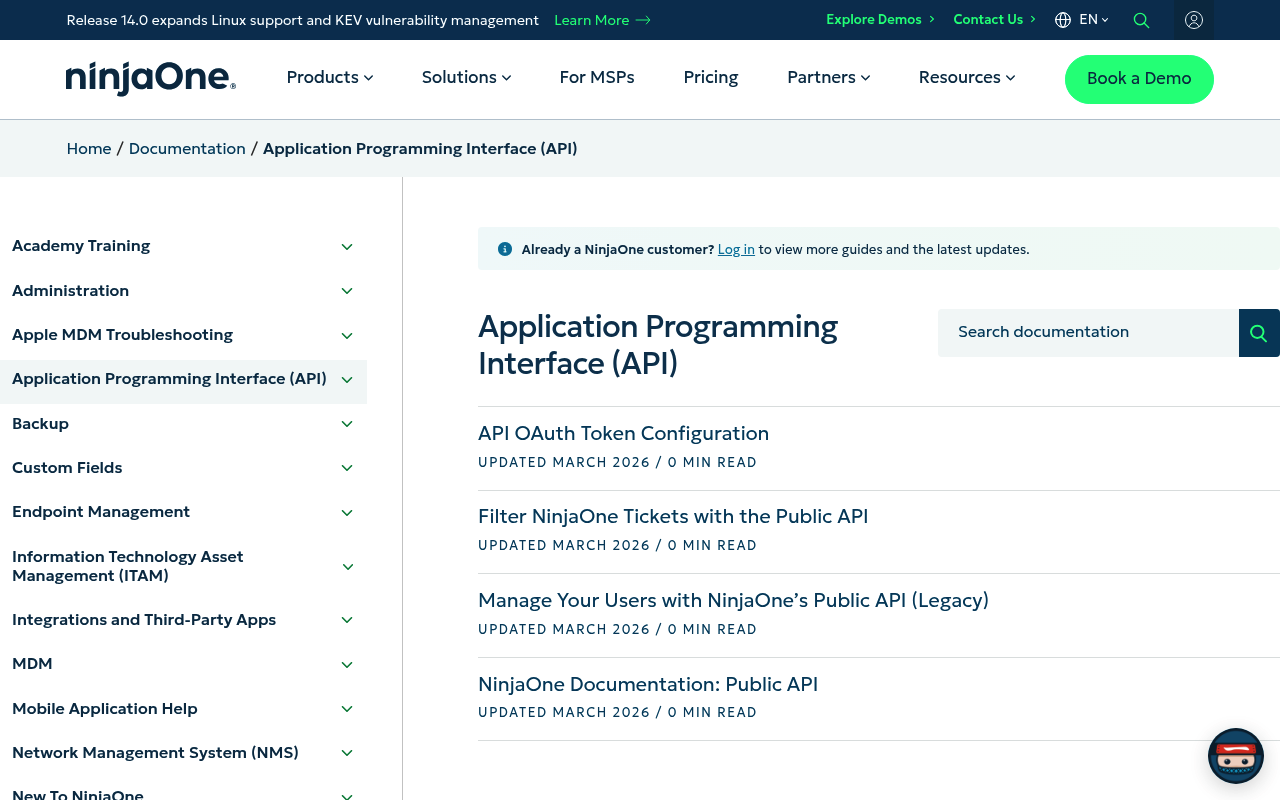Expand Academy Training sidebar section
This screenshot has height=800, width=1280.
(347, 247)
